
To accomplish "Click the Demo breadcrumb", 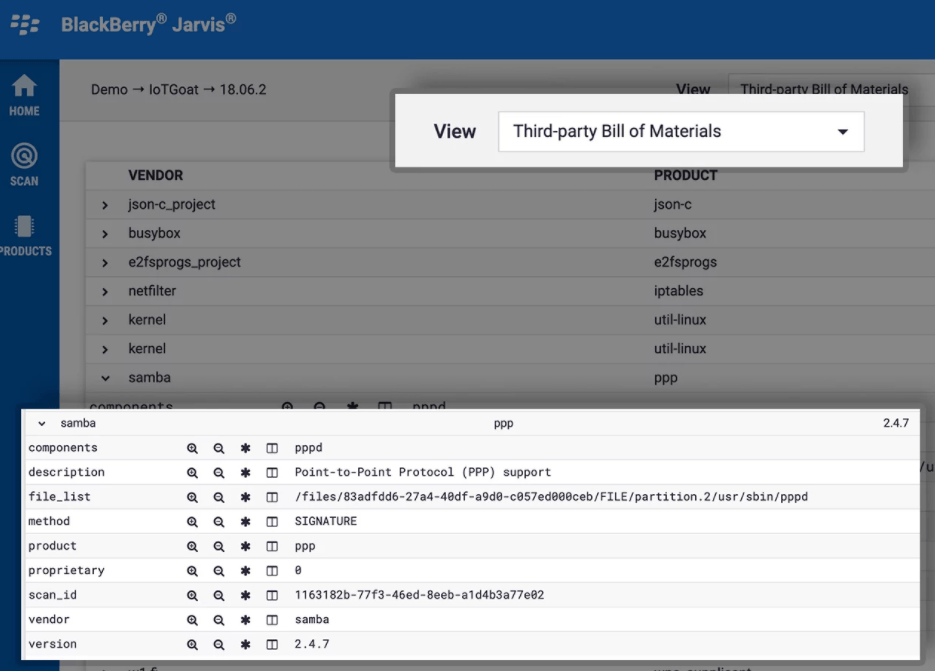I will click(109, 89).
